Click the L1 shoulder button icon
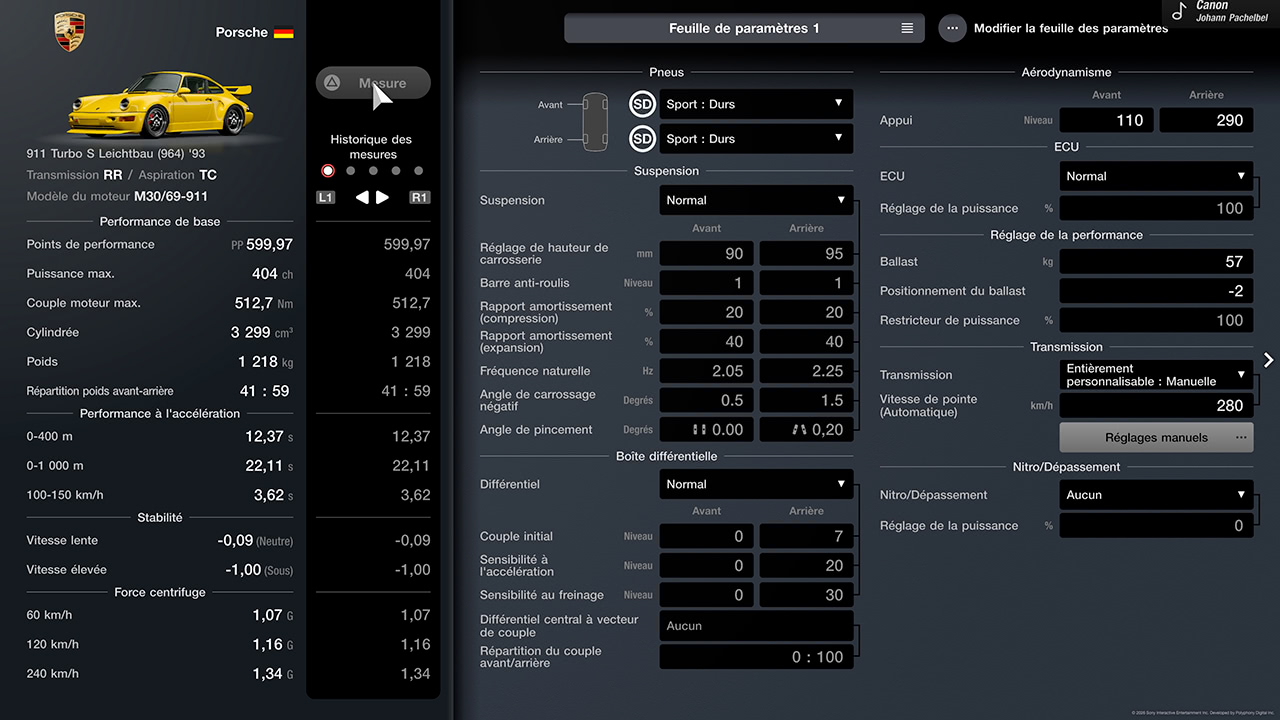This screenshot has height=720, width=1280. [x=325, y=197]
